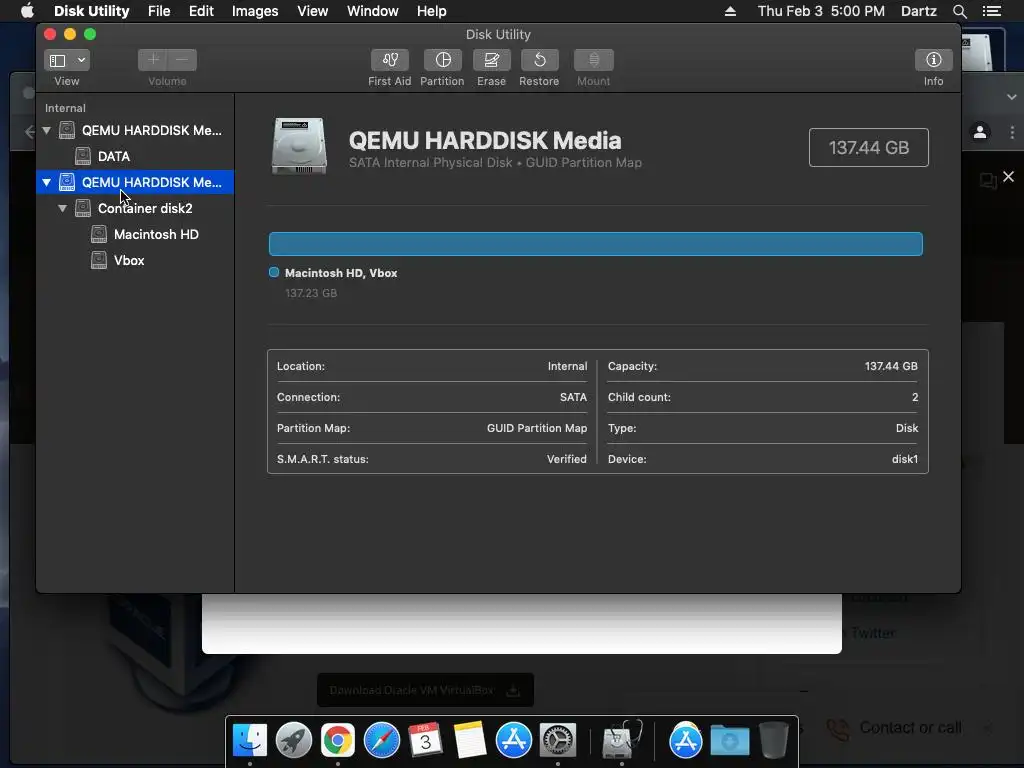Open System Preferences from the Dock

[557, 741]
